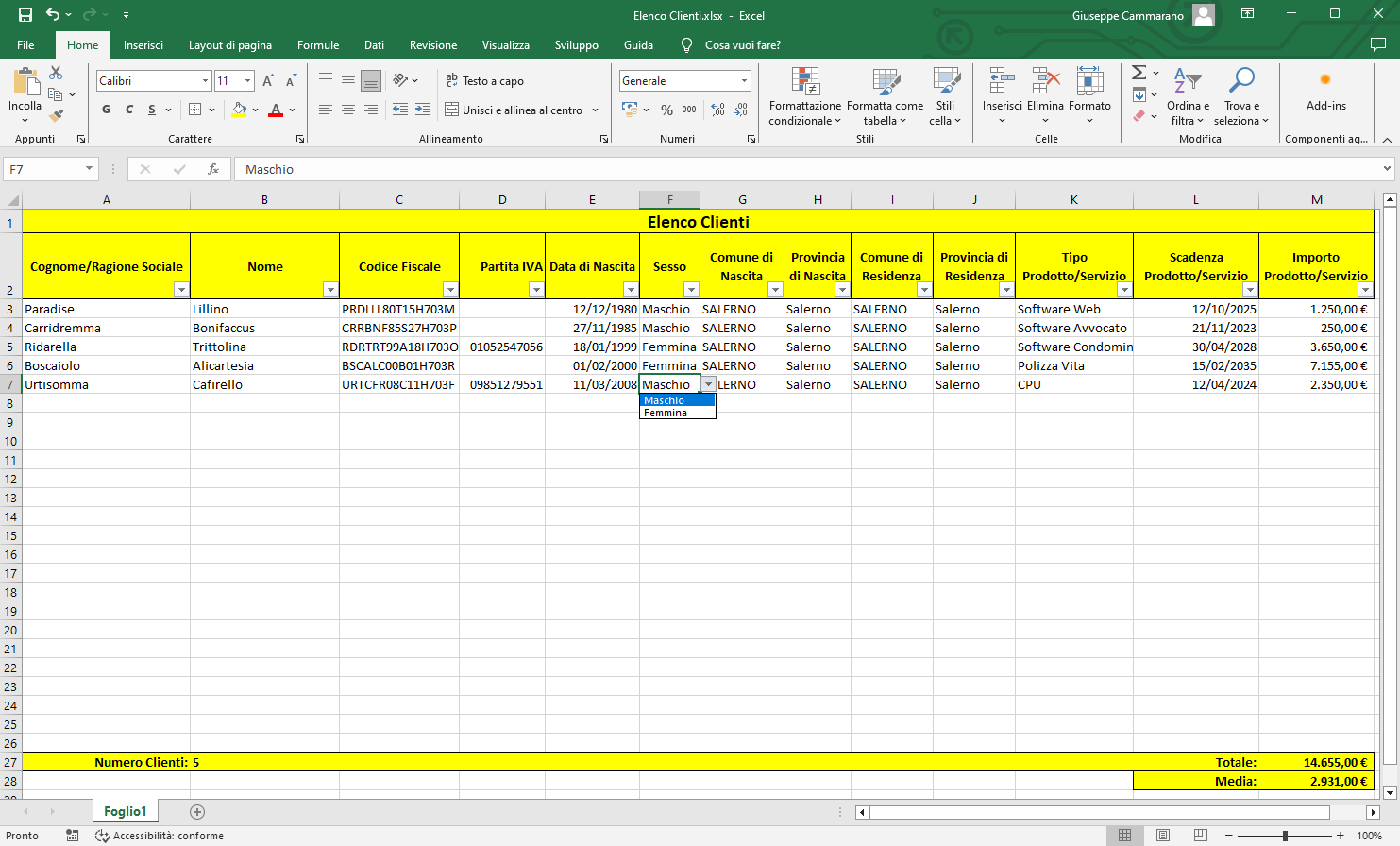The image size is (1400, 846).
Task: Click the text orientation icon
Action: pos(401,80)
